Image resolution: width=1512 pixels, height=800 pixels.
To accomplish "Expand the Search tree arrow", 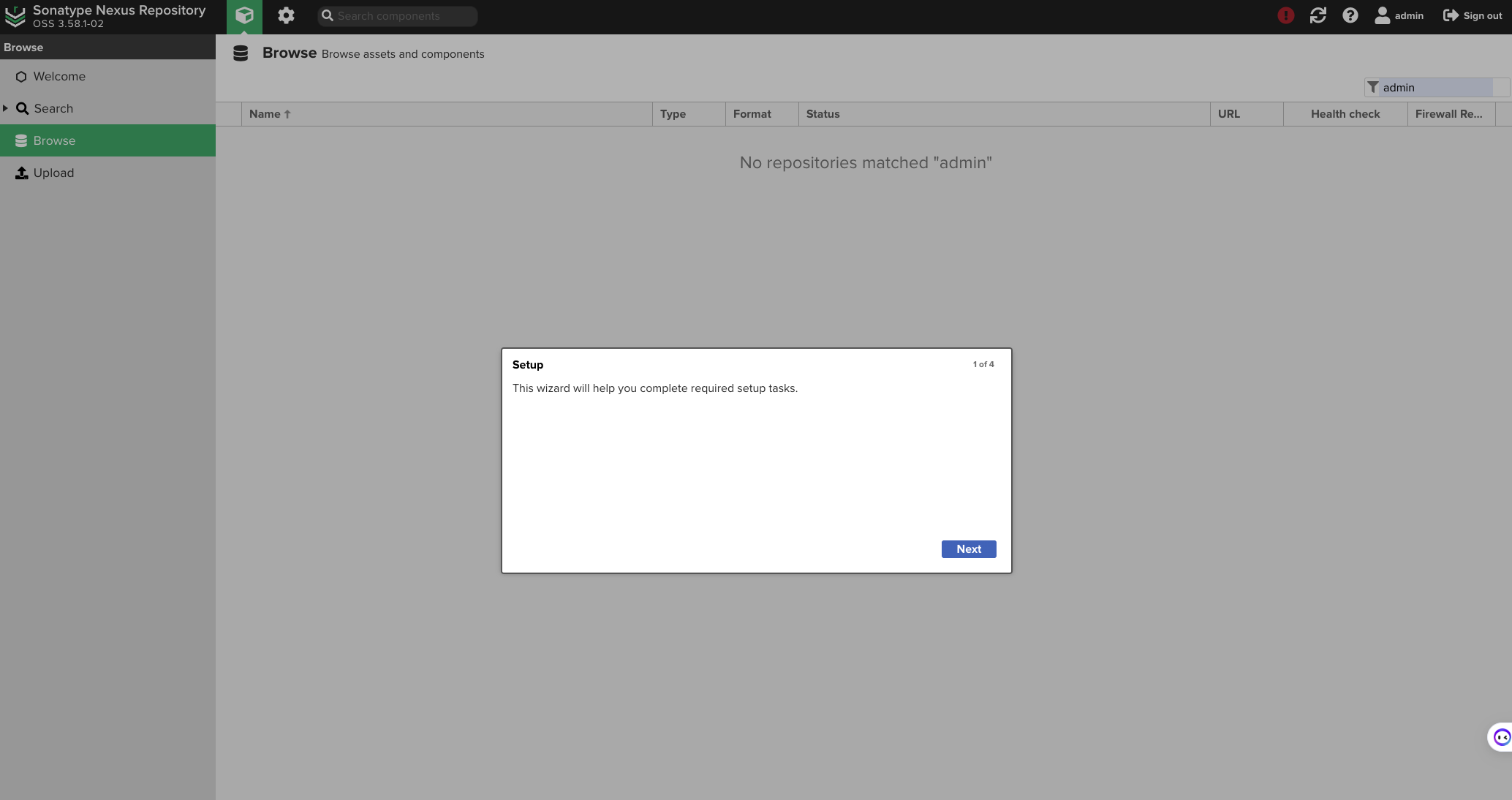I will point(6,108).
